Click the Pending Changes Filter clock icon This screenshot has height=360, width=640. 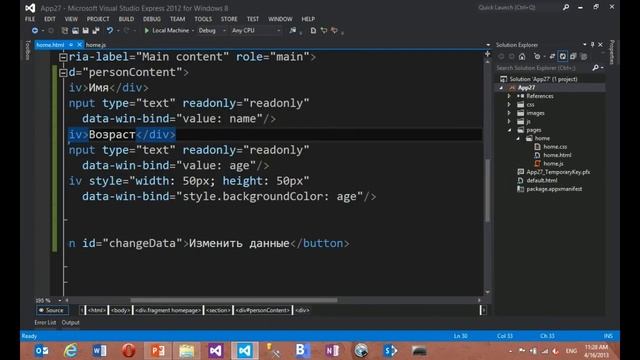click(x=537, y=56)
